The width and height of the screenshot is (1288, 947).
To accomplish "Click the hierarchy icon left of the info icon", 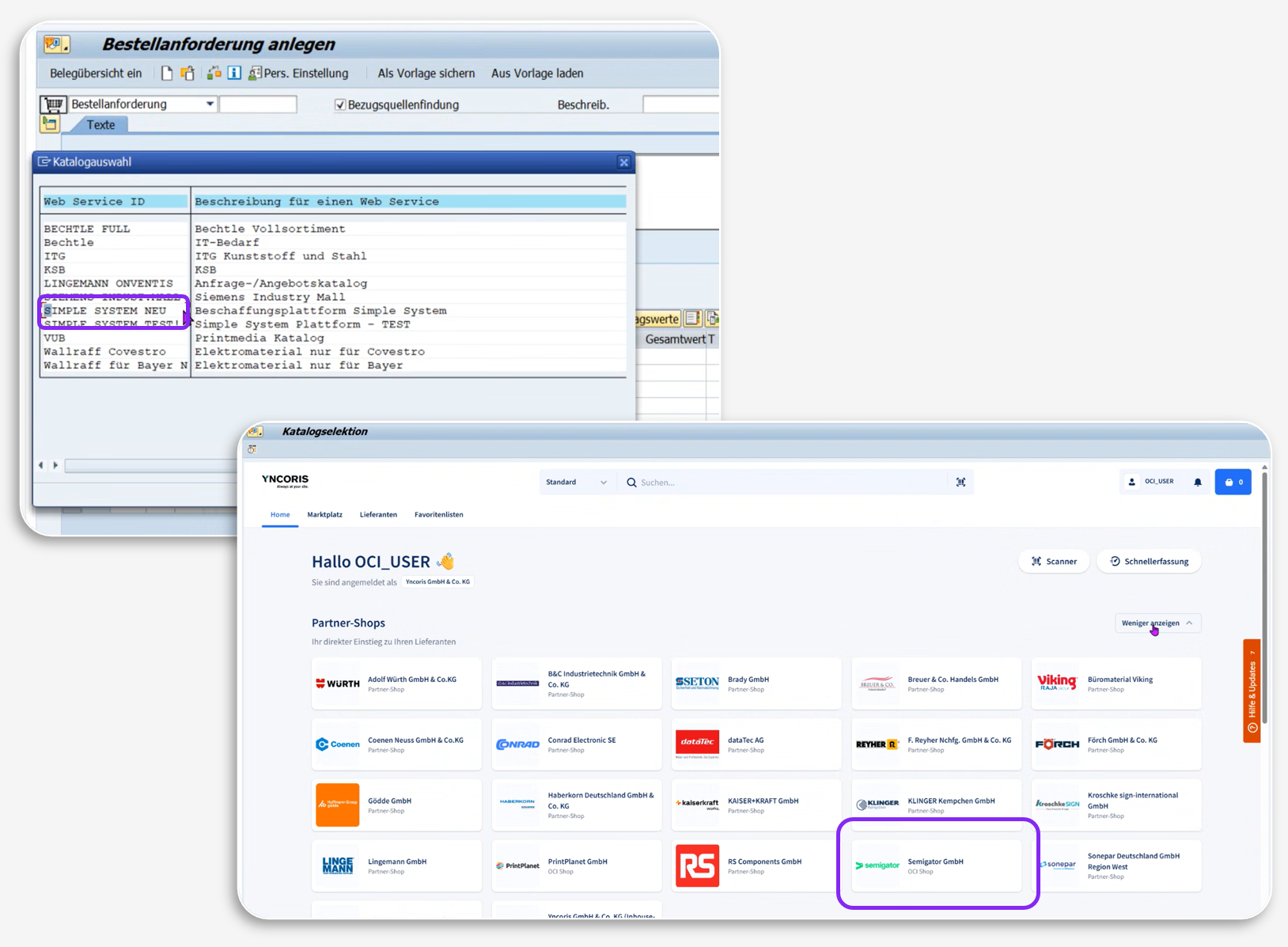I will point(214,74).
